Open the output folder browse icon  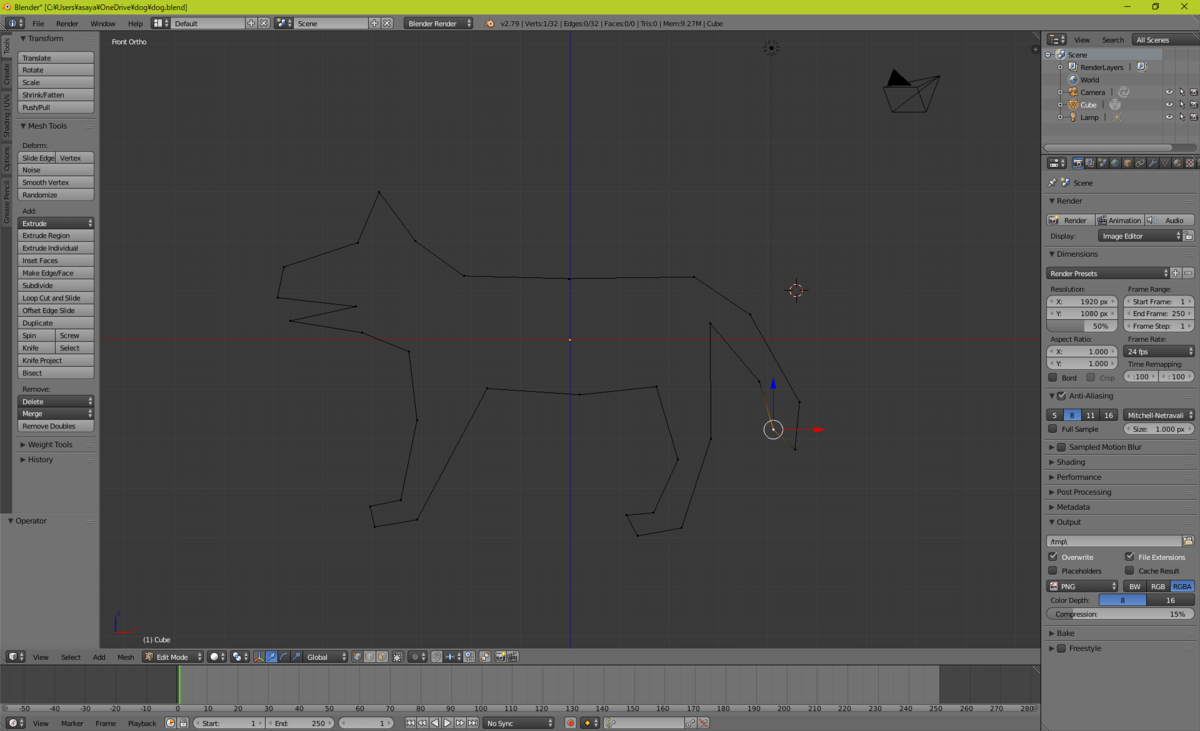click(1188, 541)
